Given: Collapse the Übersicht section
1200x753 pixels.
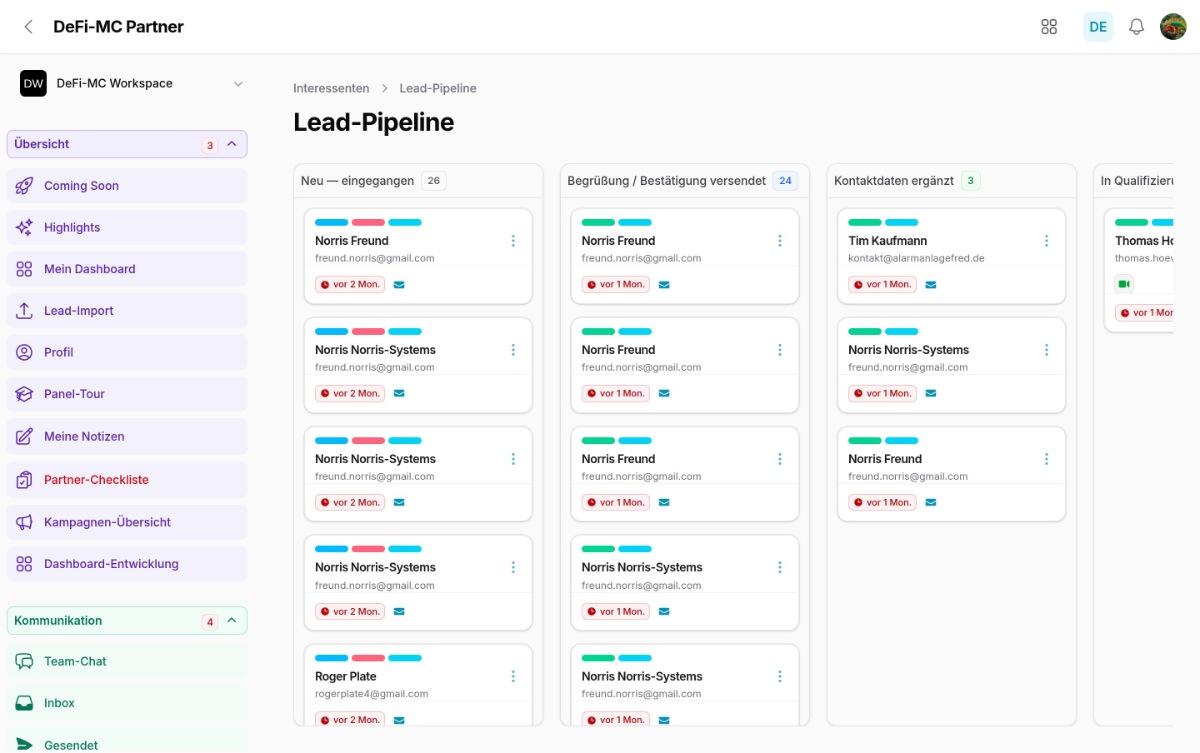Looking at the screenshot, I should click(231, 144).
